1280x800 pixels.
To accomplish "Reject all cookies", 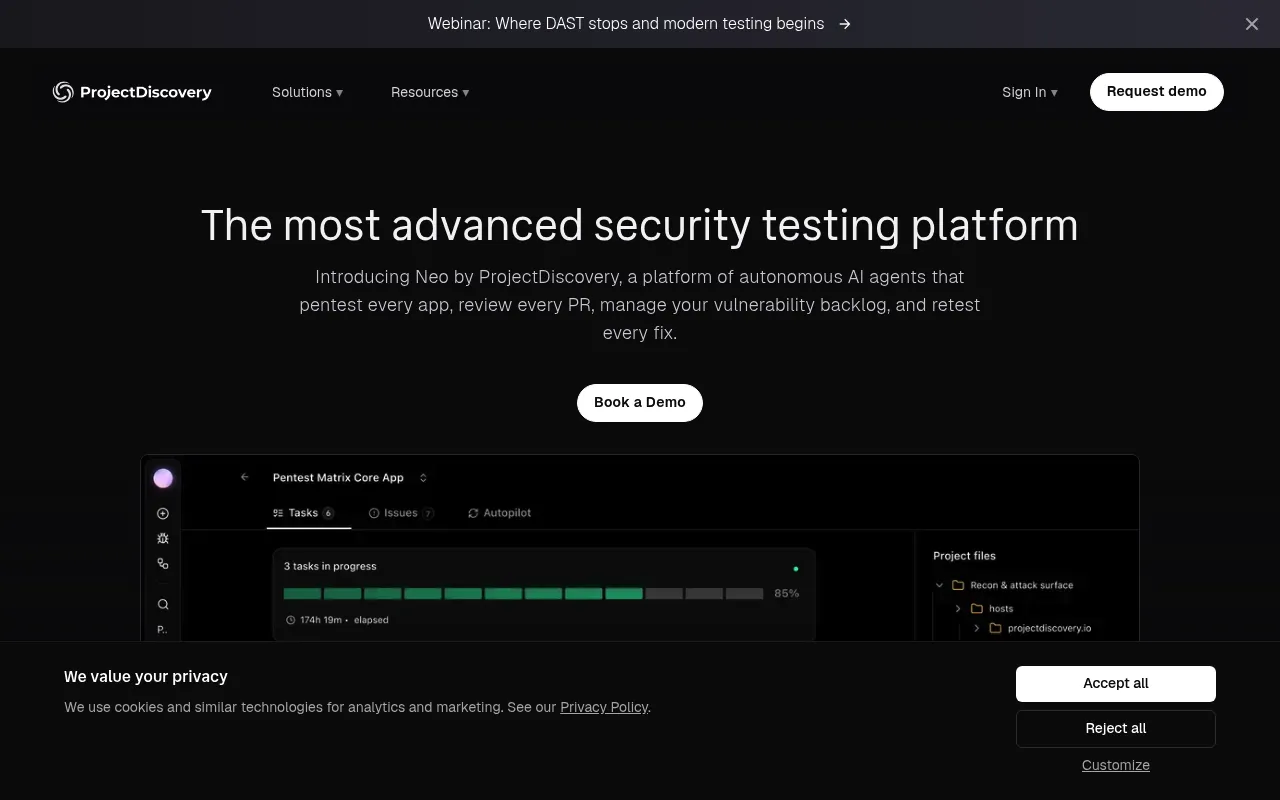I will (x=1116, y=729).
